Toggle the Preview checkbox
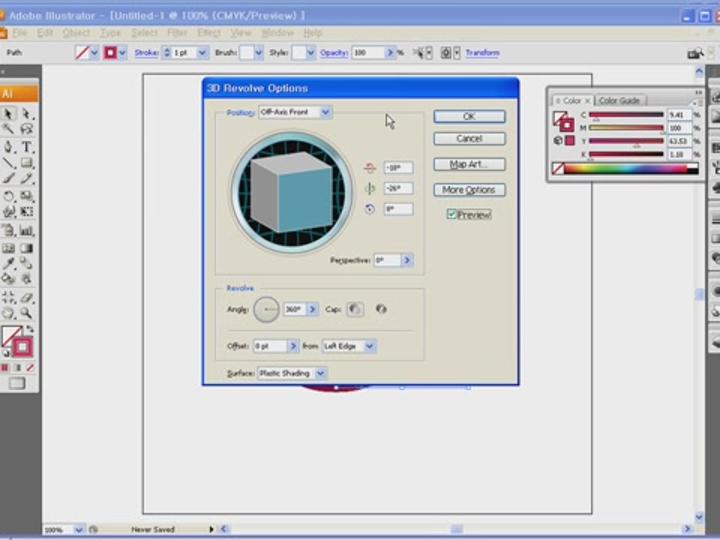 coord(452,214)
